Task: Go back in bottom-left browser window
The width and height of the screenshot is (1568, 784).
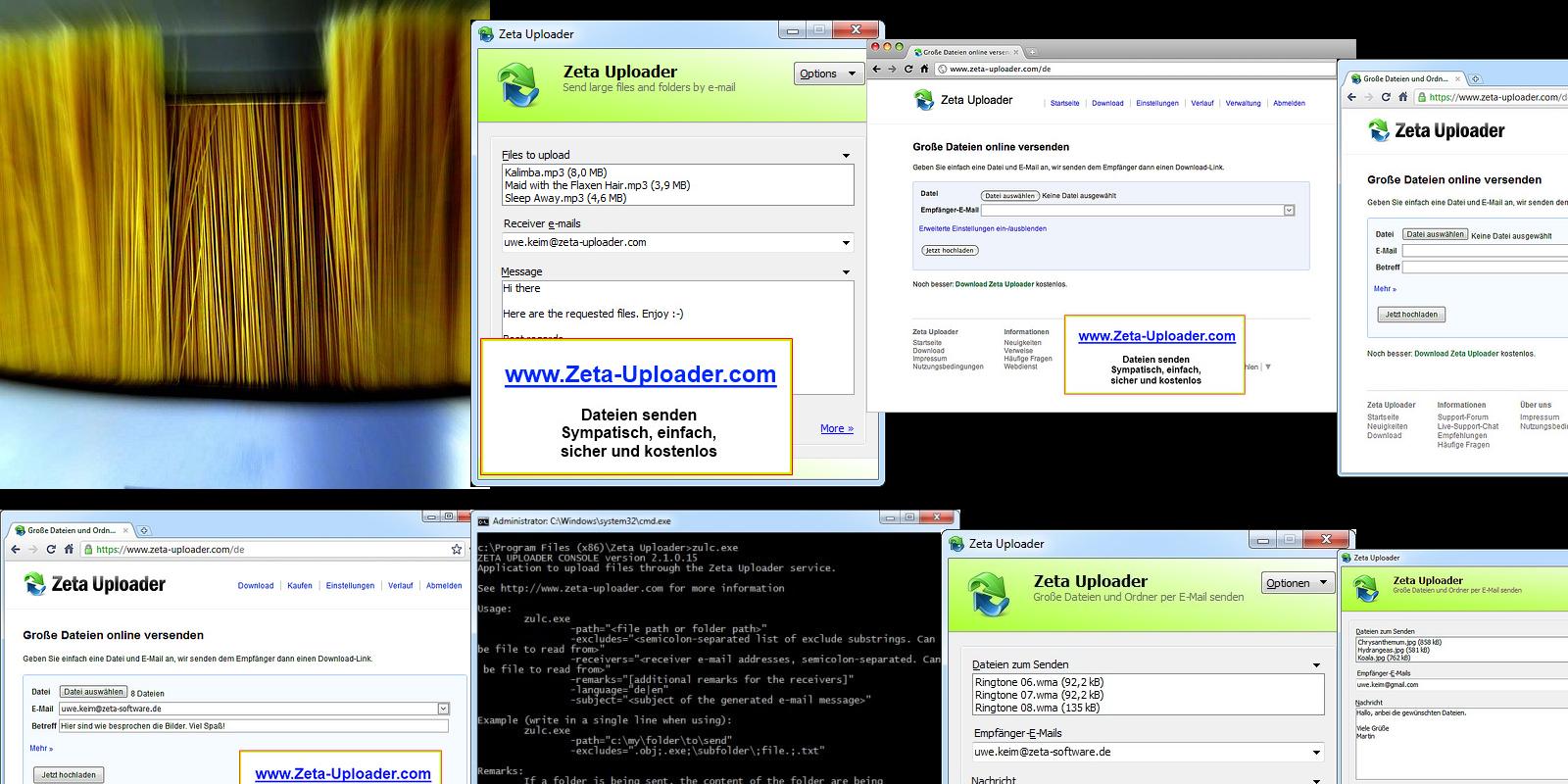Action: pos(16,550)
